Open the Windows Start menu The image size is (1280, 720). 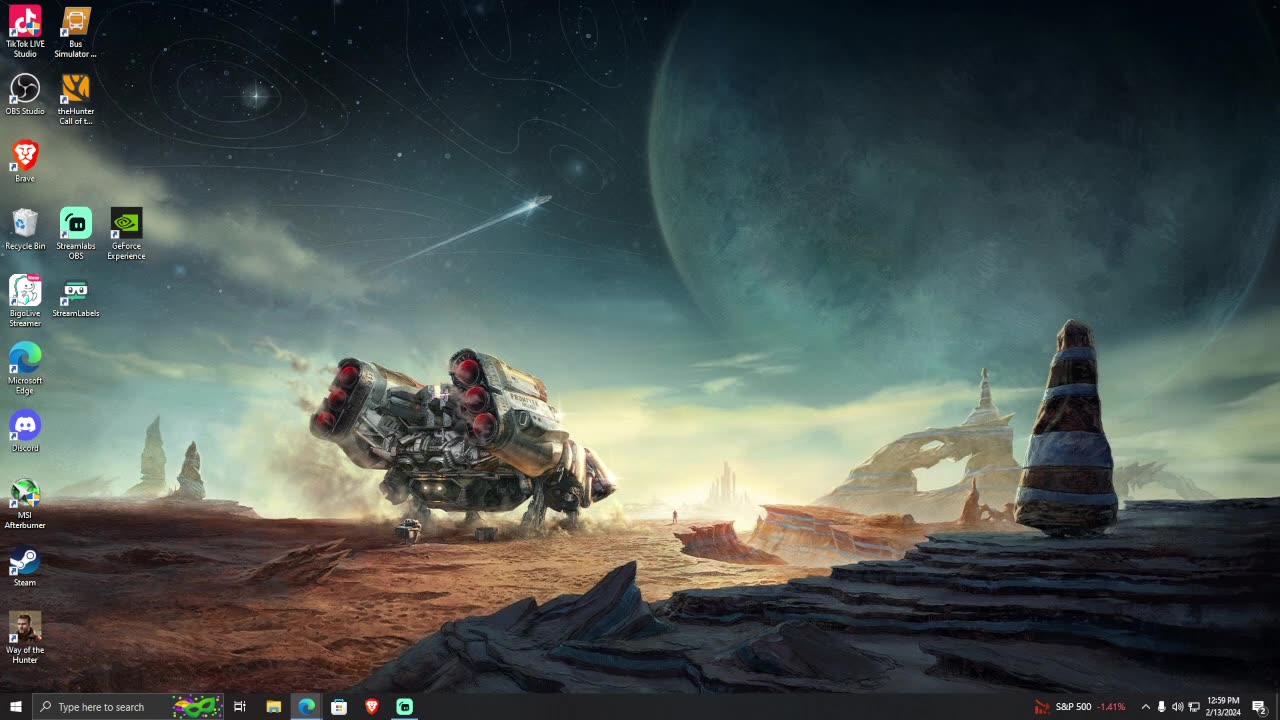click(x=15, y=707)
